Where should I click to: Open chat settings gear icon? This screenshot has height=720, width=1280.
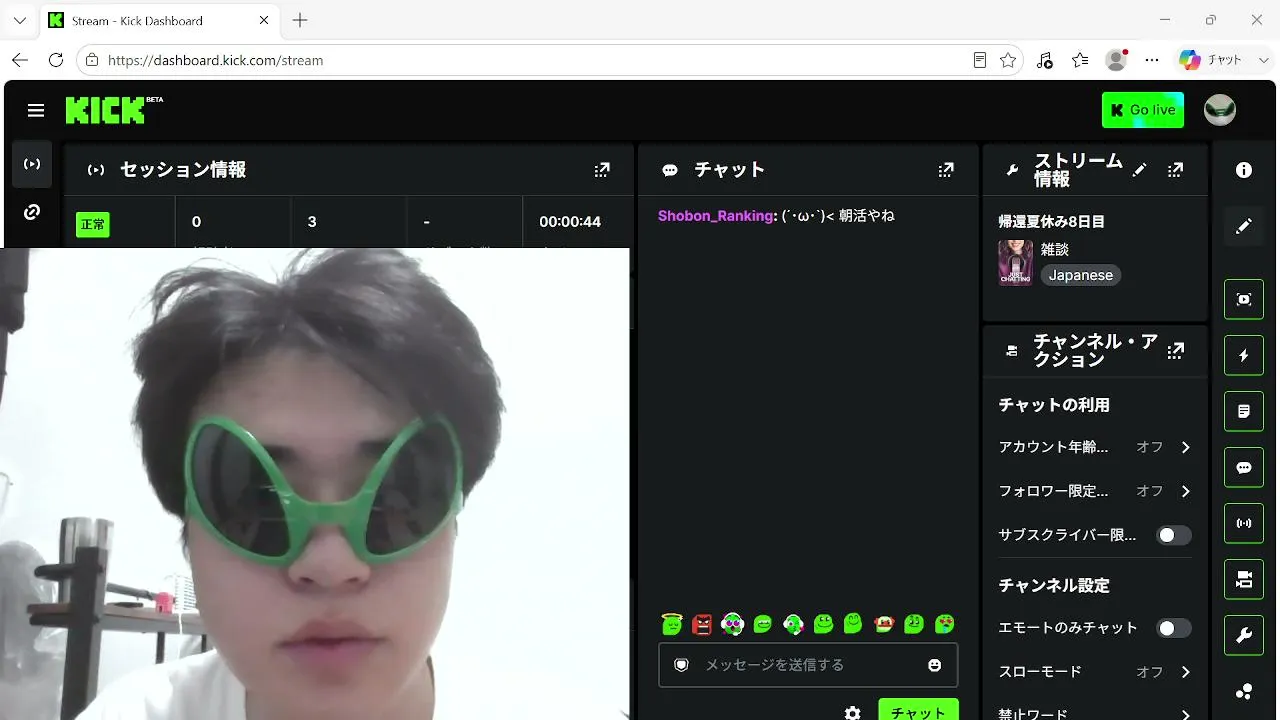[852, 713]
